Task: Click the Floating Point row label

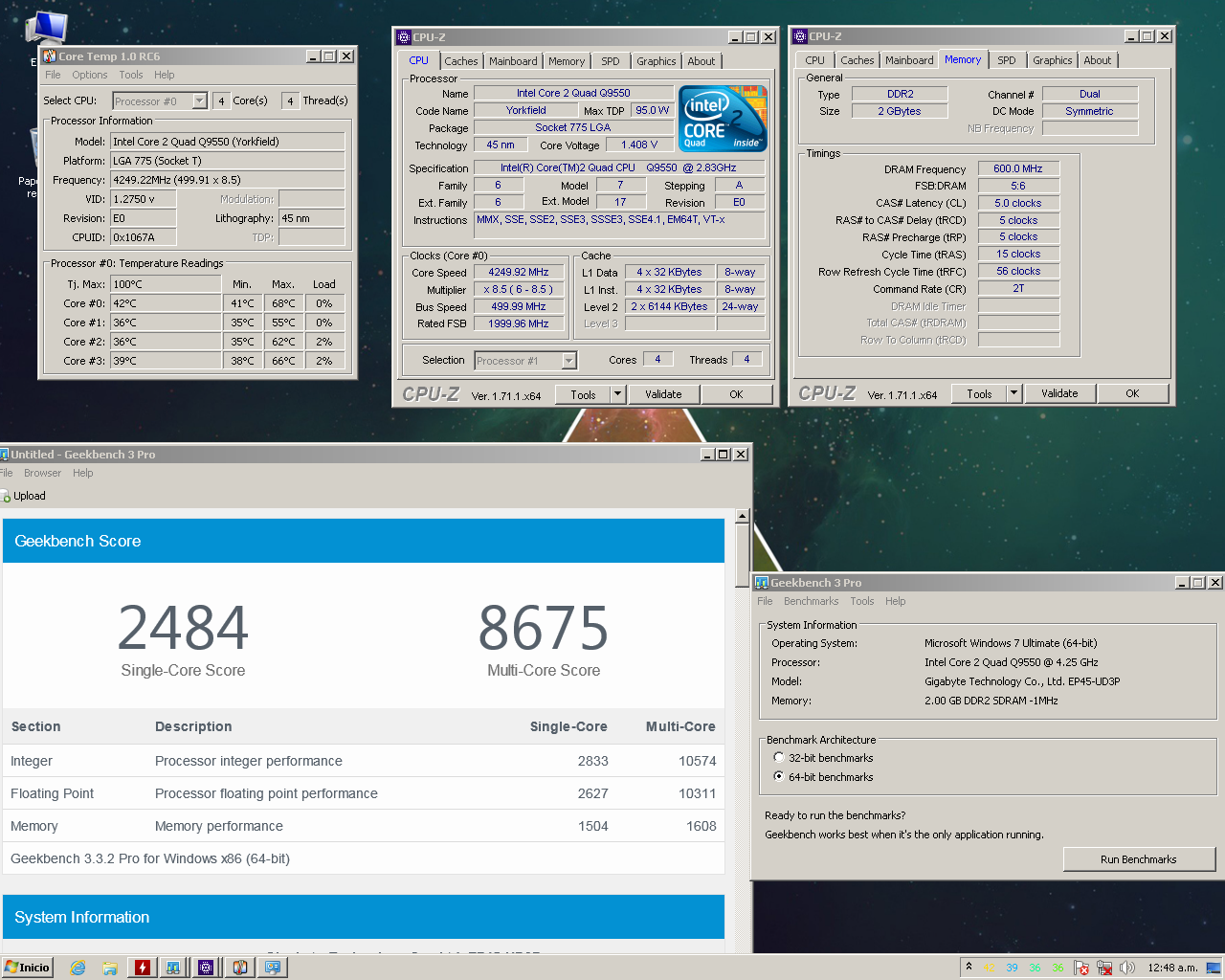Action: (x=52, y=793)
